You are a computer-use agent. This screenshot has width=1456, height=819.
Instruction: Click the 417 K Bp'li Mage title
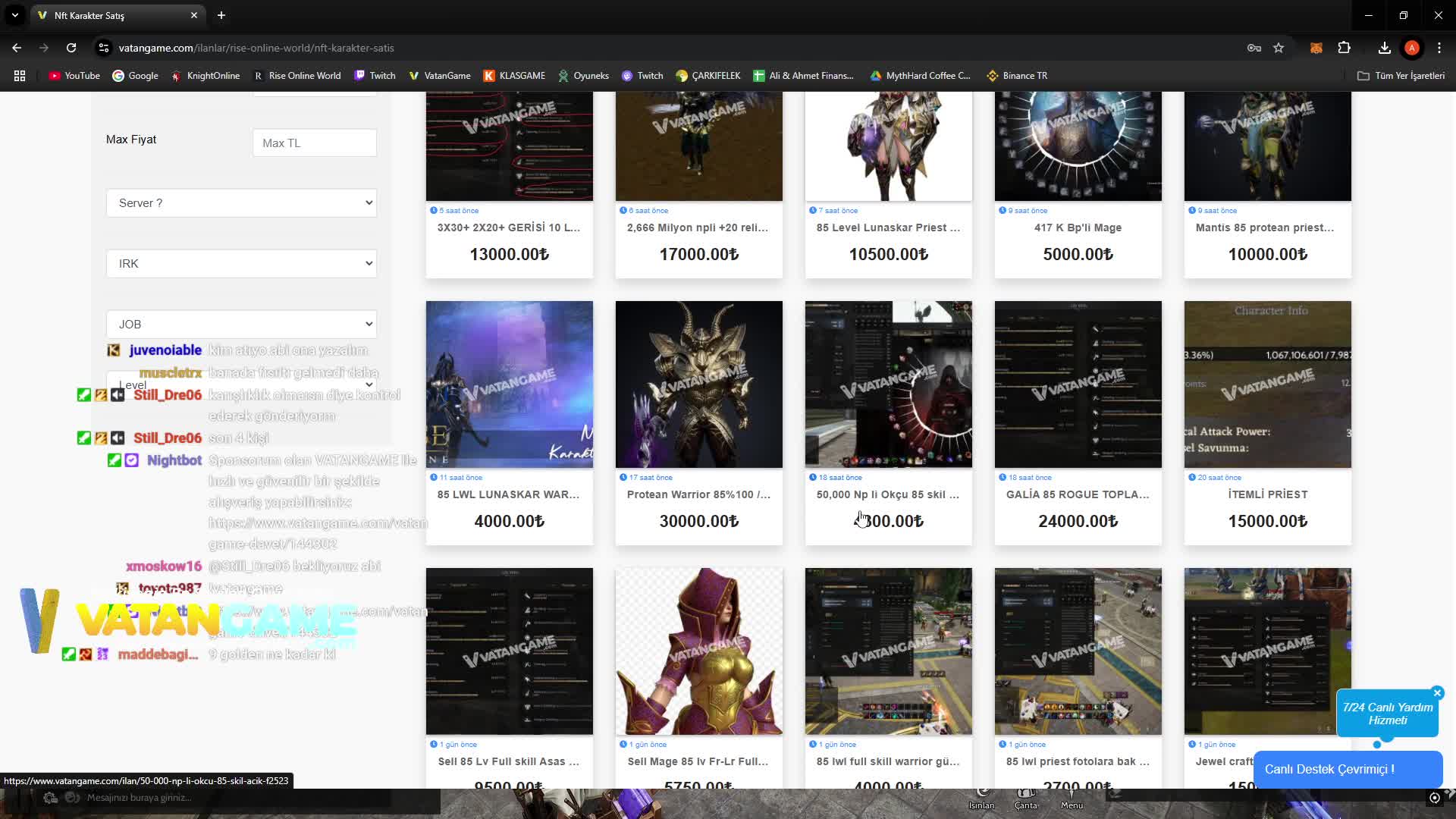tap(1078, 227)
